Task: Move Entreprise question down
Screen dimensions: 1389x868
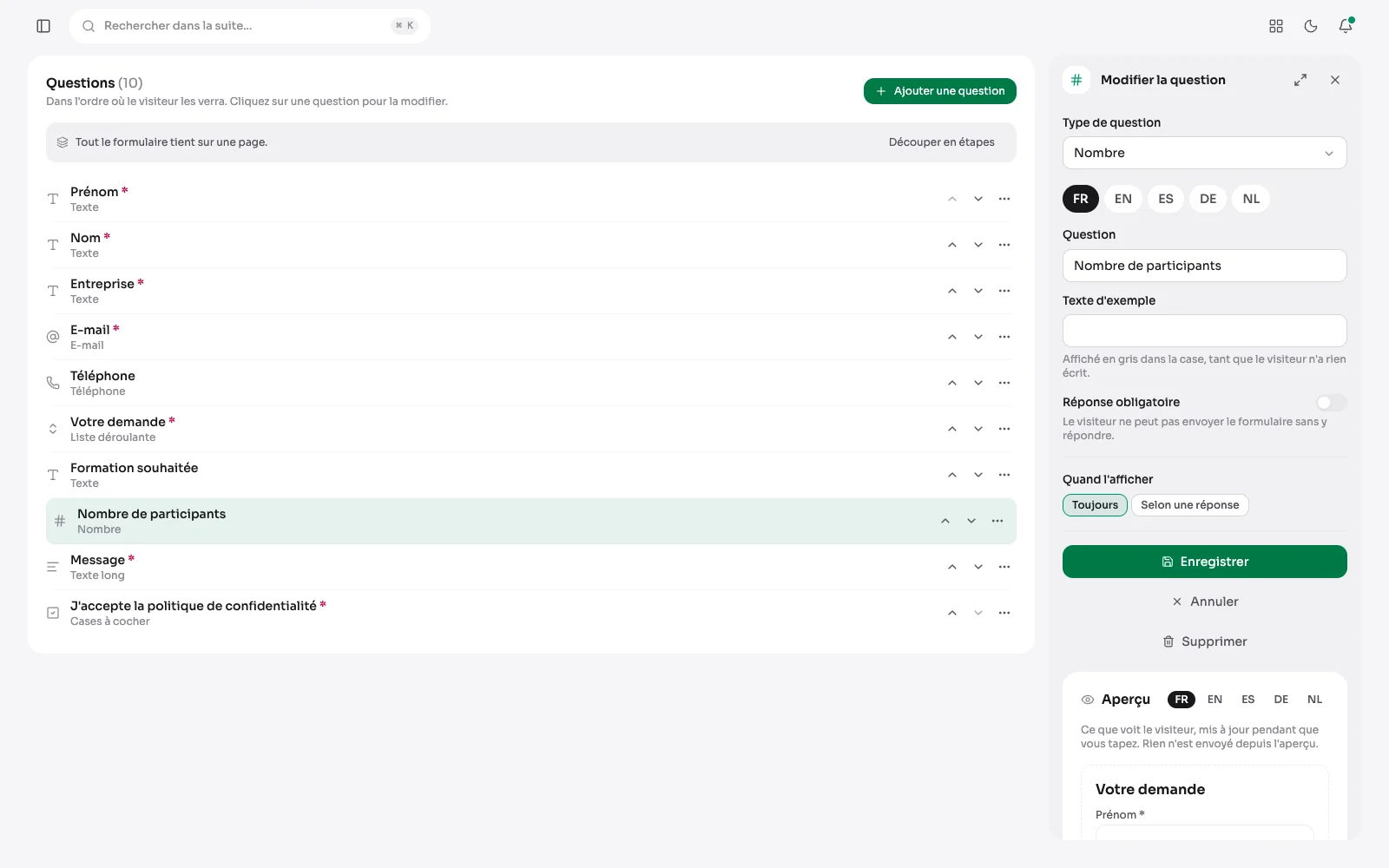Action: [x=978, y=291]
